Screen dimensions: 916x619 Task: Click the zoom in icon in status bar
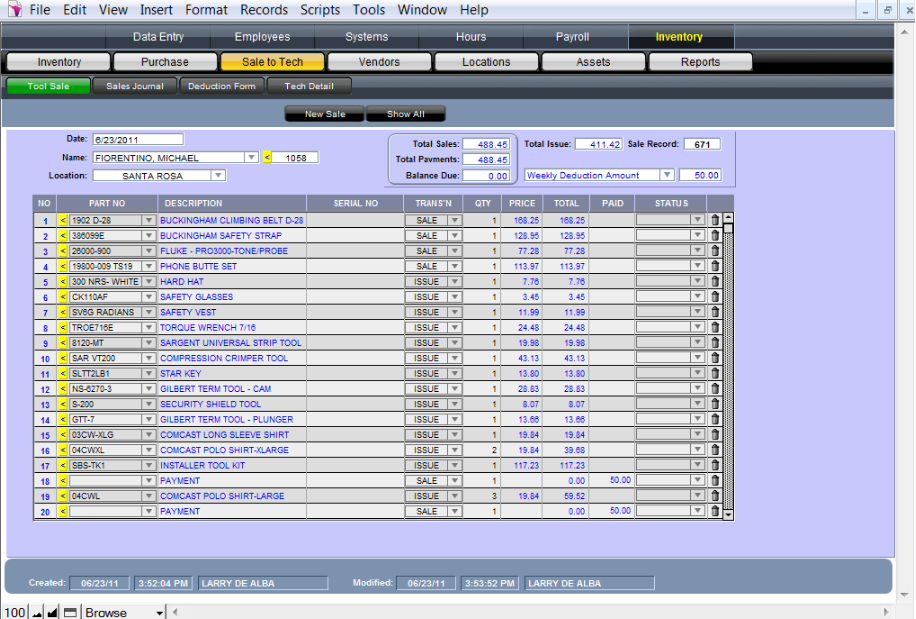(x=53, y=612)
